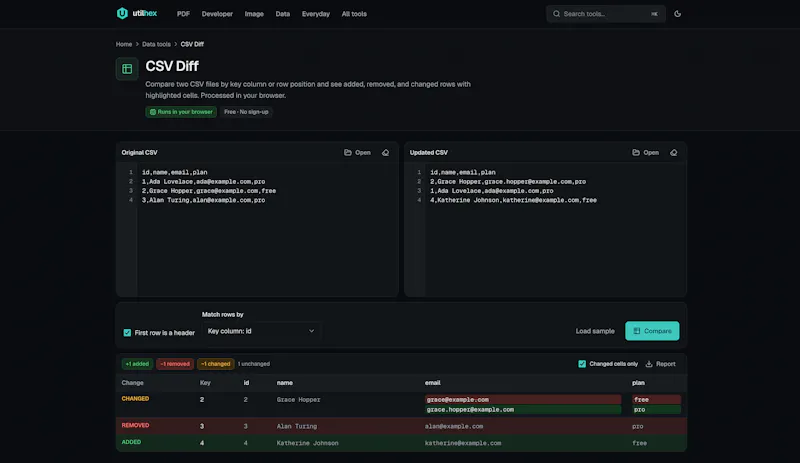Click katherine@example.com cell
Screen dimensions: 800x463
coord(463,443)
